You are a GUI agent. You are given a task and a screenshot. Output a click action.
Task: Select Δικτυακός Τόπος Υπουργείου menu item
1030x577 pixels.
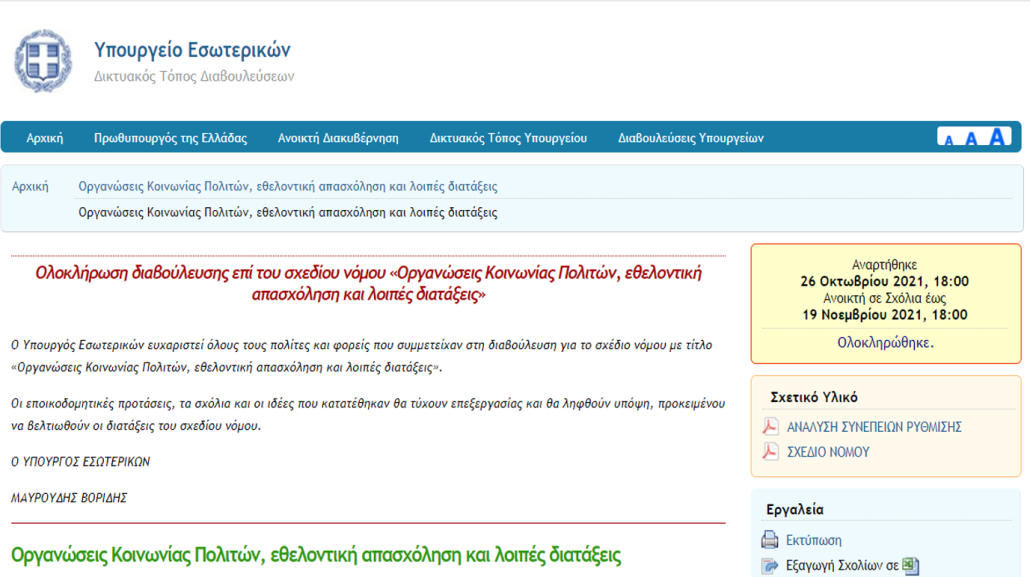pos(508,138)
